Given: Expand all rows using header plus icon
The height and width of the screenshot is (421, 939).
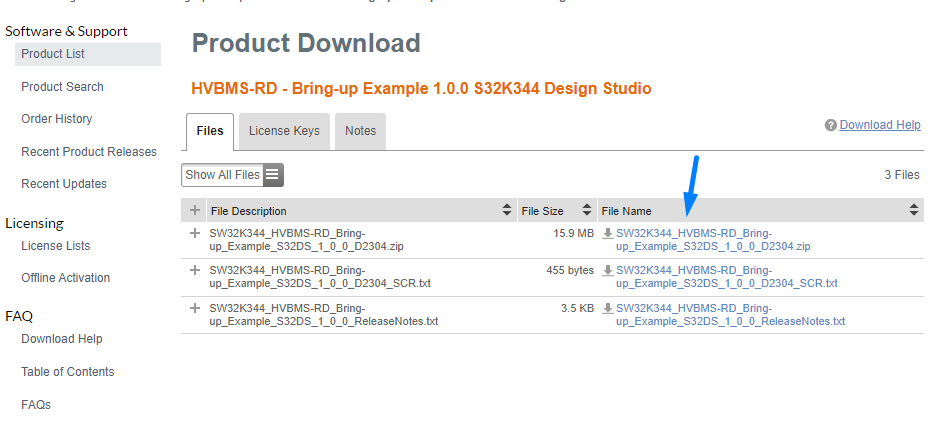Looking at the screenshot, I should [x=195, y=211].
